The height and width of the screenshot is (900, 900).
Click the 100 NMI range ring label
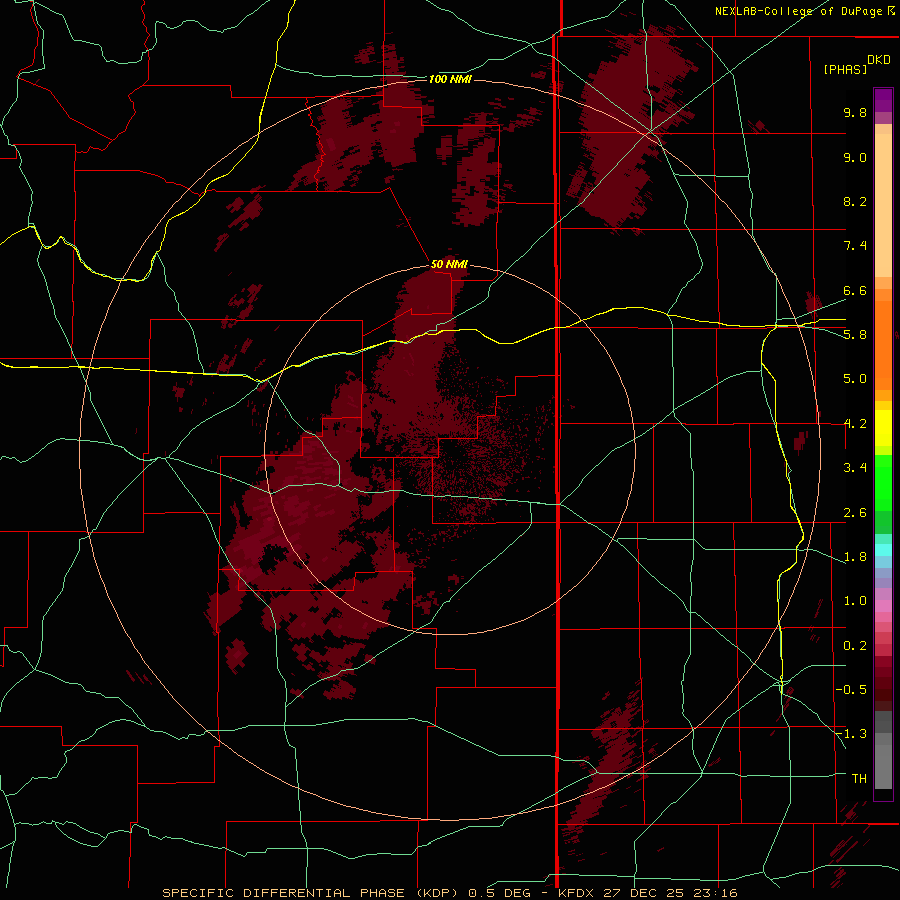450,79
